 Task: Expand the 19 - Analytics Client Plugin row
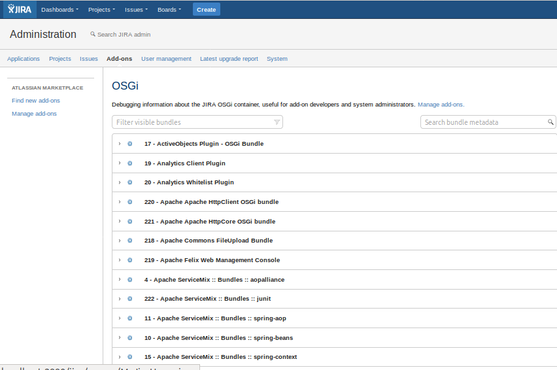coord(120,163)
